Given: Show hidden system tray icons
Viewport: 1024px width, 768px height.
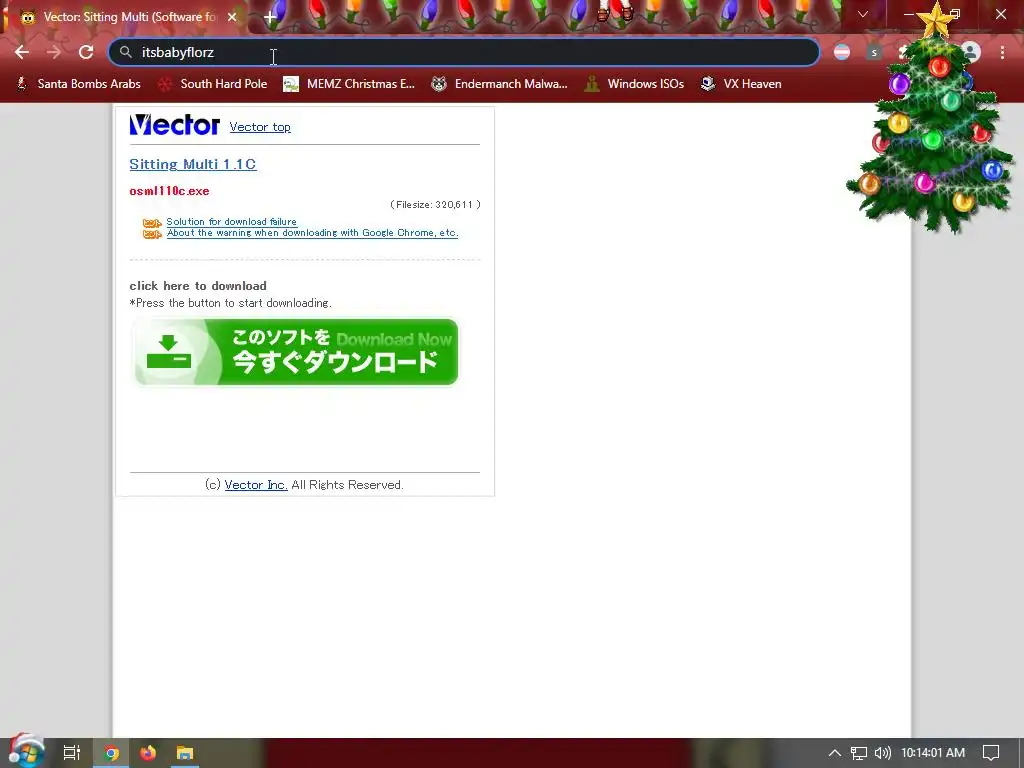Looking at the screenshot, I should 835,753.
